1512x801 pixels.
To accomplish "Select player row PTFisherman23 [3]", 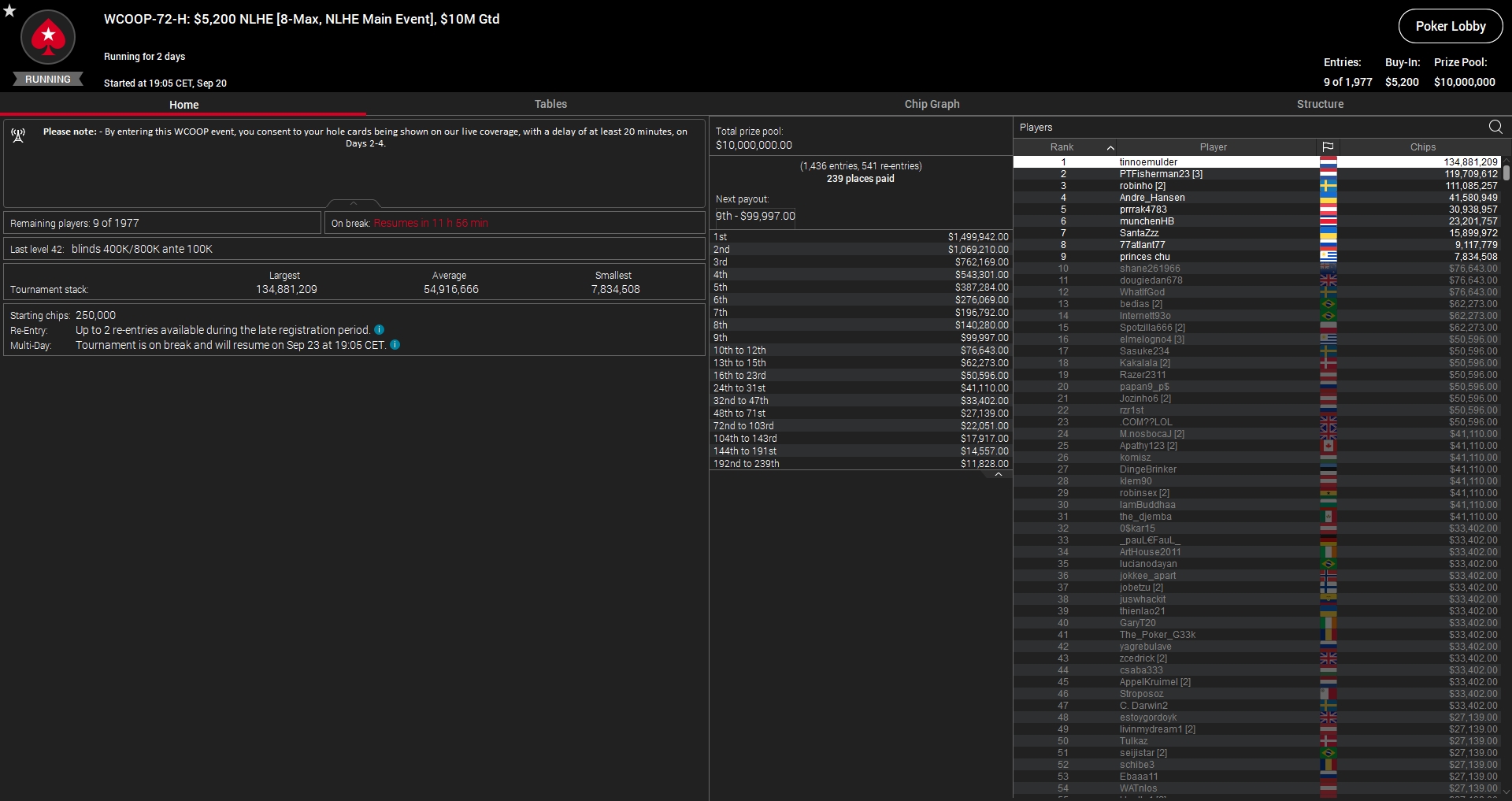I will point(1257,174).
